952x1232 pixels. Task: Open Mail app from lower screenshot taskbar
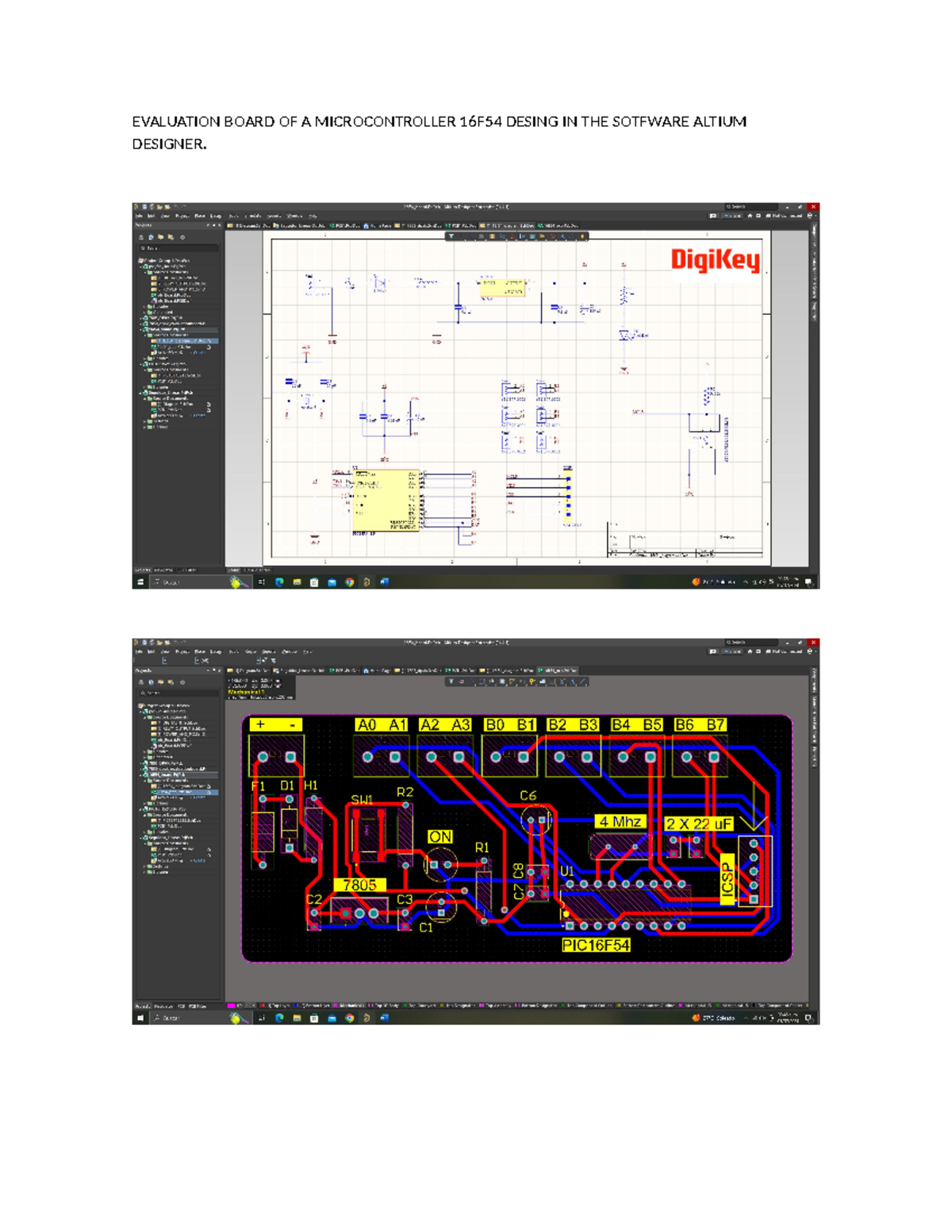click(332, 1018)
